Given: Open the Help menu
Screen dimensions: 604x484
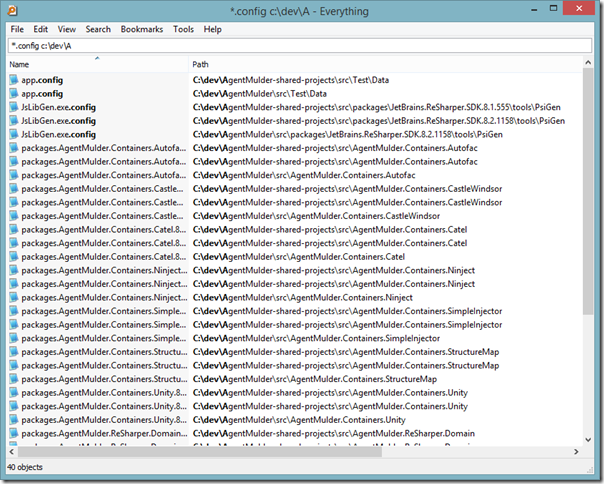Looking at the screenshot, I should [213, 29].
